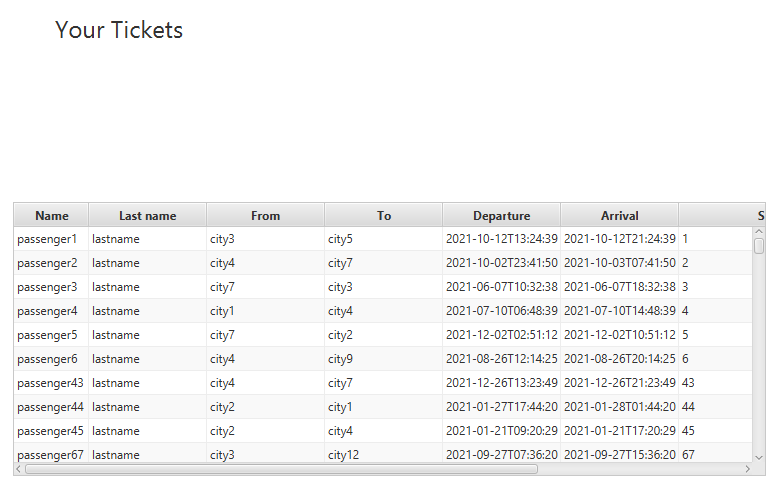Select passenger67 in the last row
This screenshot has height=491, width=775.
[x=50, y=455]
